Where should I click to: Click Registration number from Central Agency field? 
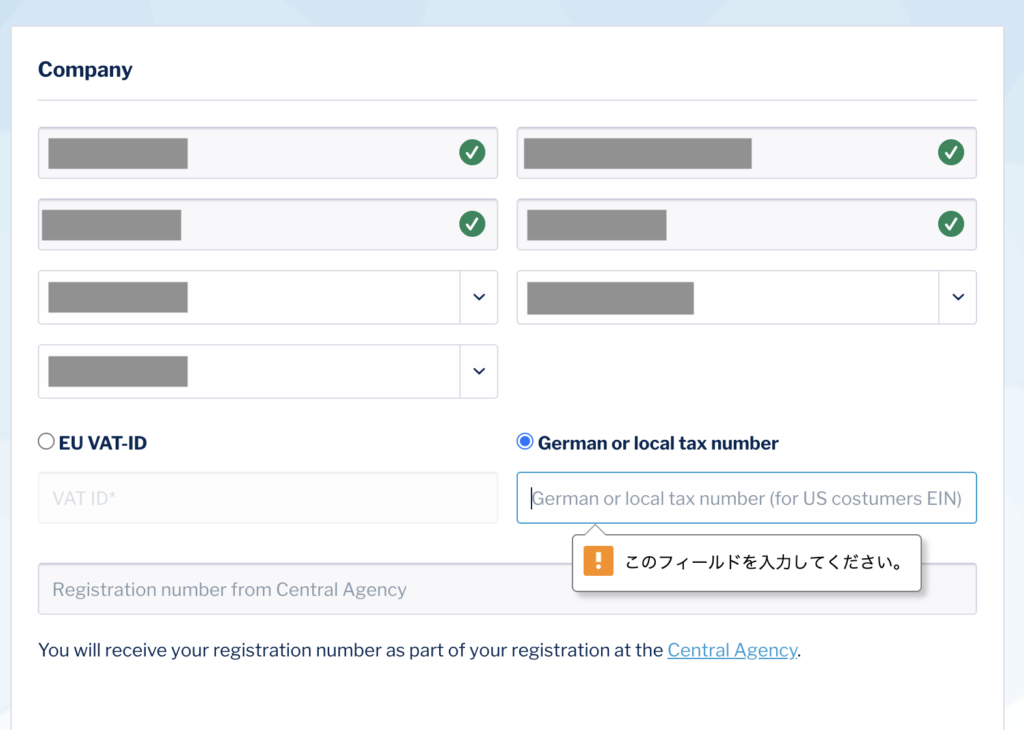point(300,590)
